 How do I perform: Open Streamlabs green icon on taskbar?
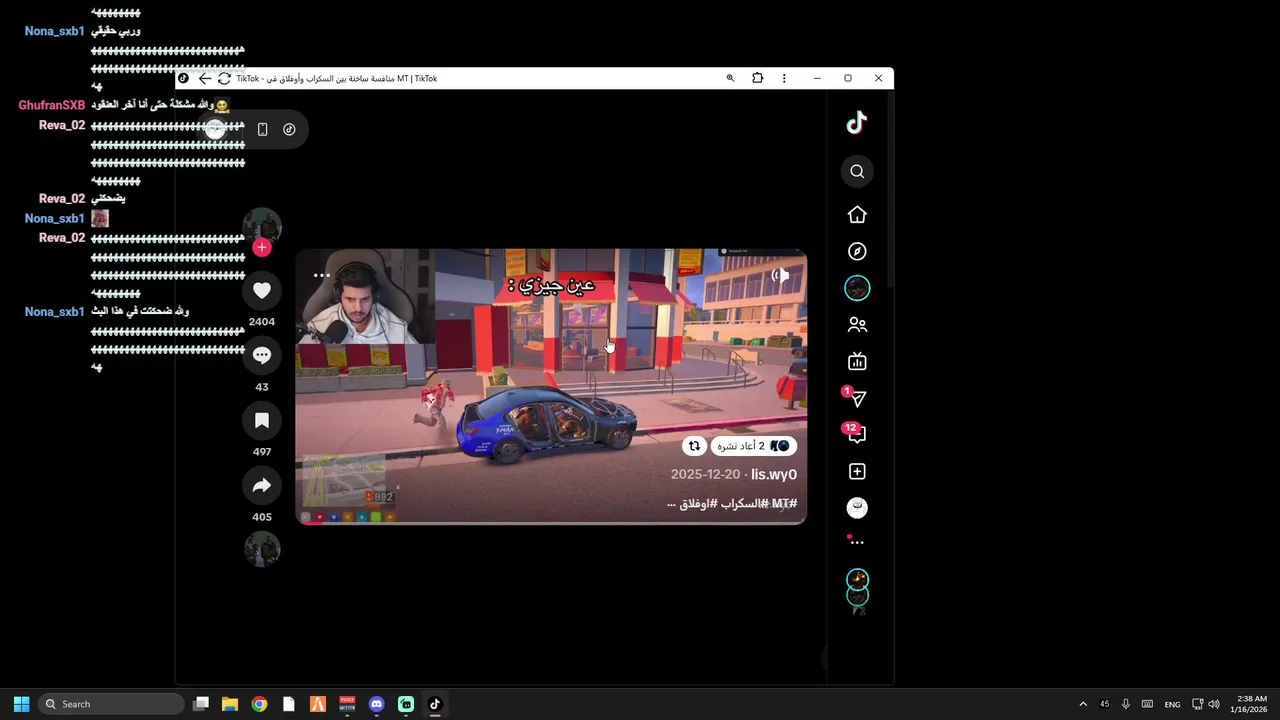[x=406, y=704]
